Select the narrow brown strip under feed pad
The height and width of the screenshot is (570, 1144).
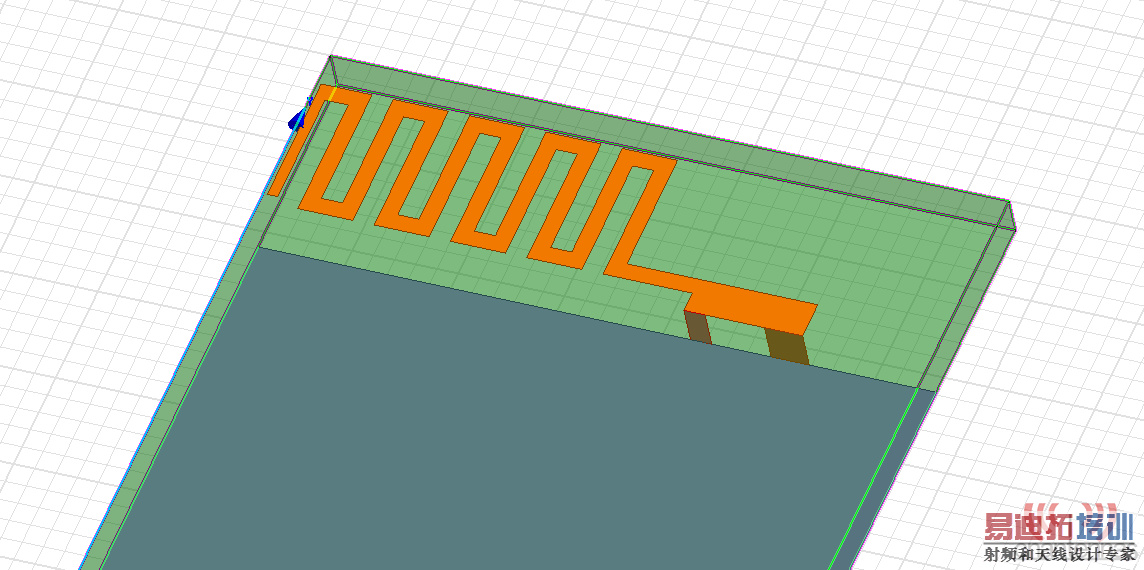tap(698, 326)
